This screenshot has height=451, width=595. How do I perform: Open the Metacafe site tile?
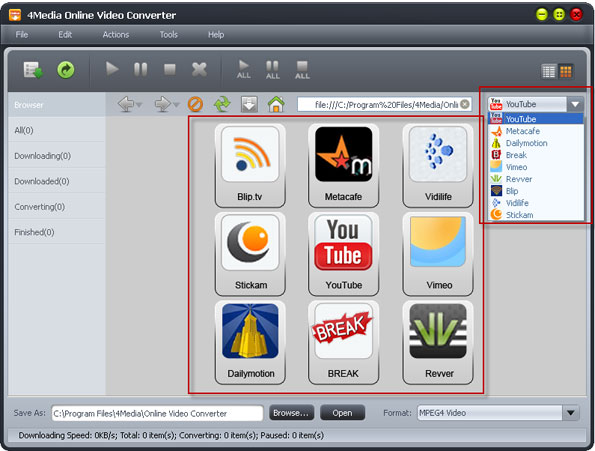[343, 165]
